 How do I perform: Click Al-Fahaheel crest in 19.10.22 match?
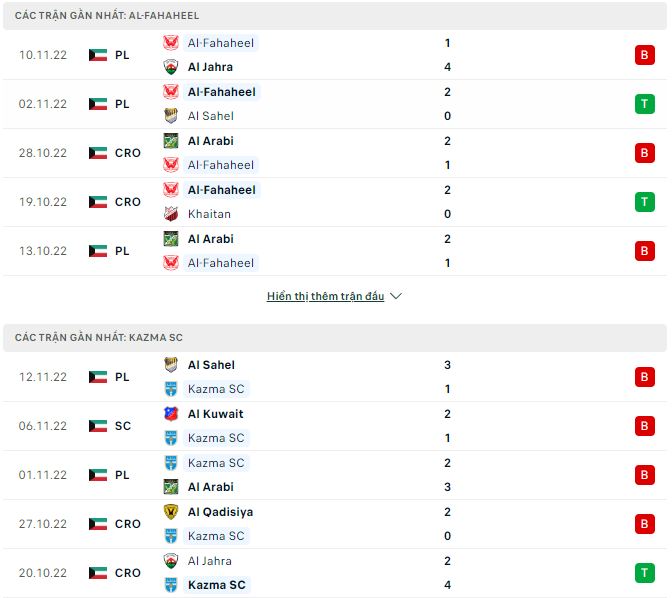click(x=171, y=190)
